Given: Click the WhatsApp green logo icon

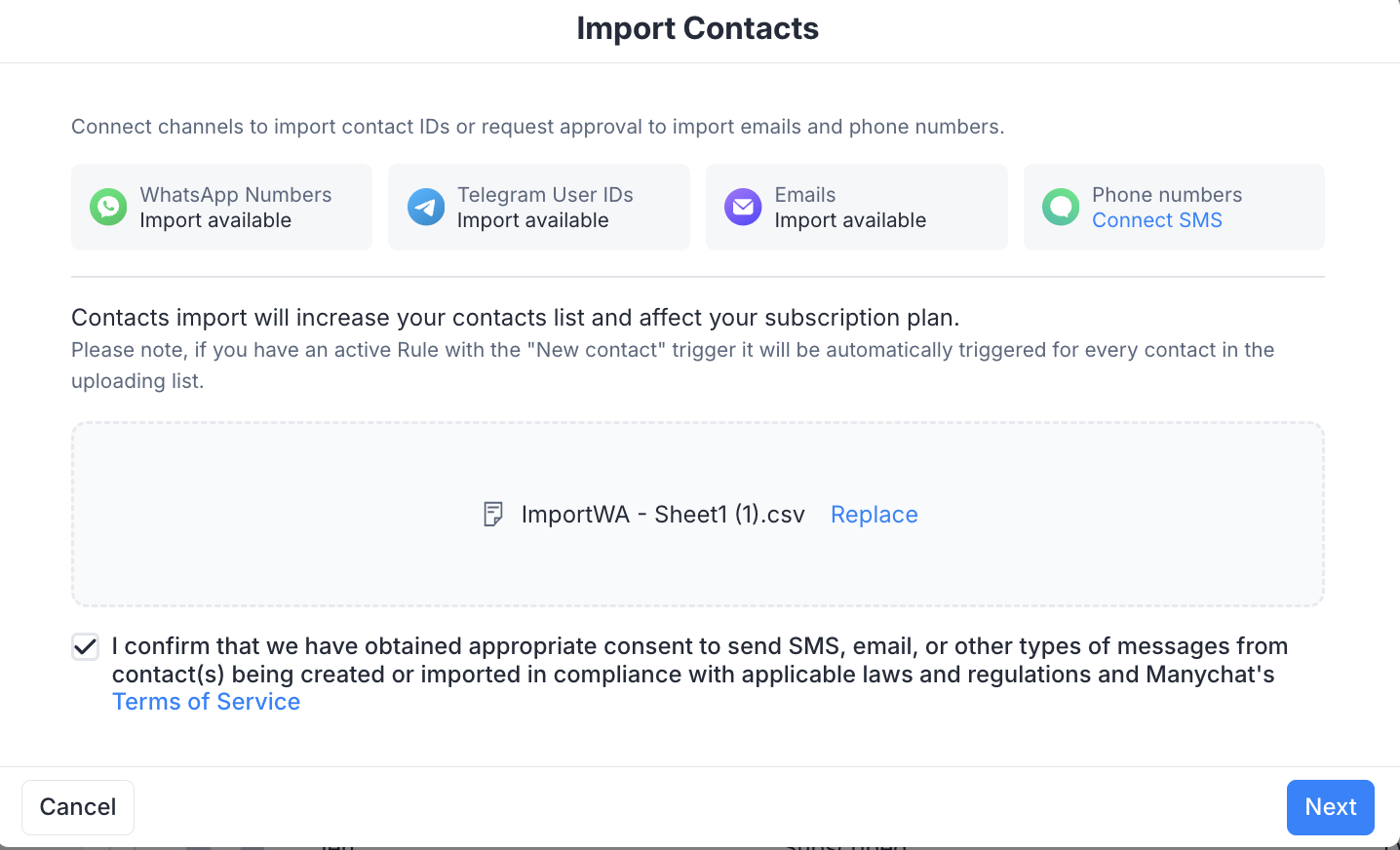Looking at the screenshot, I should pos(108,207).
